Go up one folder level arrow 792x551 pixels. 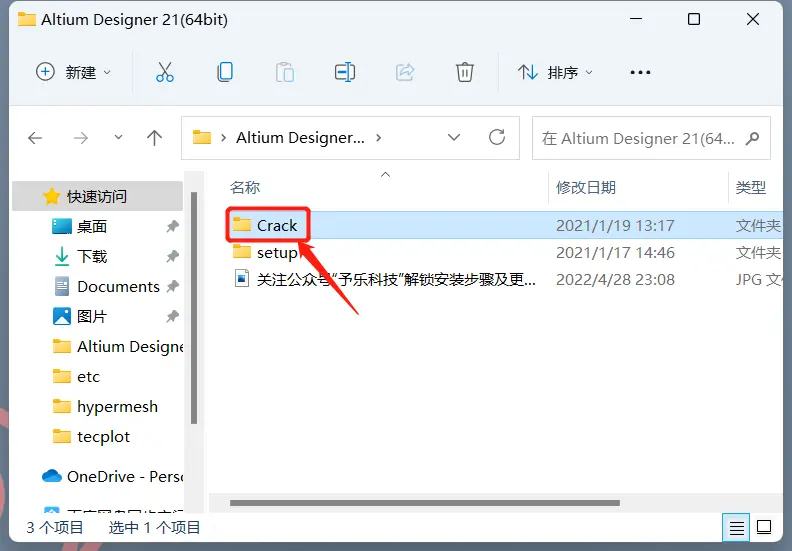click(x=155, y=138)
